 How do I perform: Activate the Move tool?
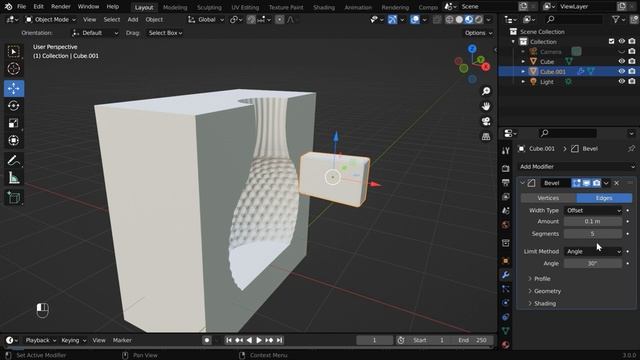click(x=13, y=88)
